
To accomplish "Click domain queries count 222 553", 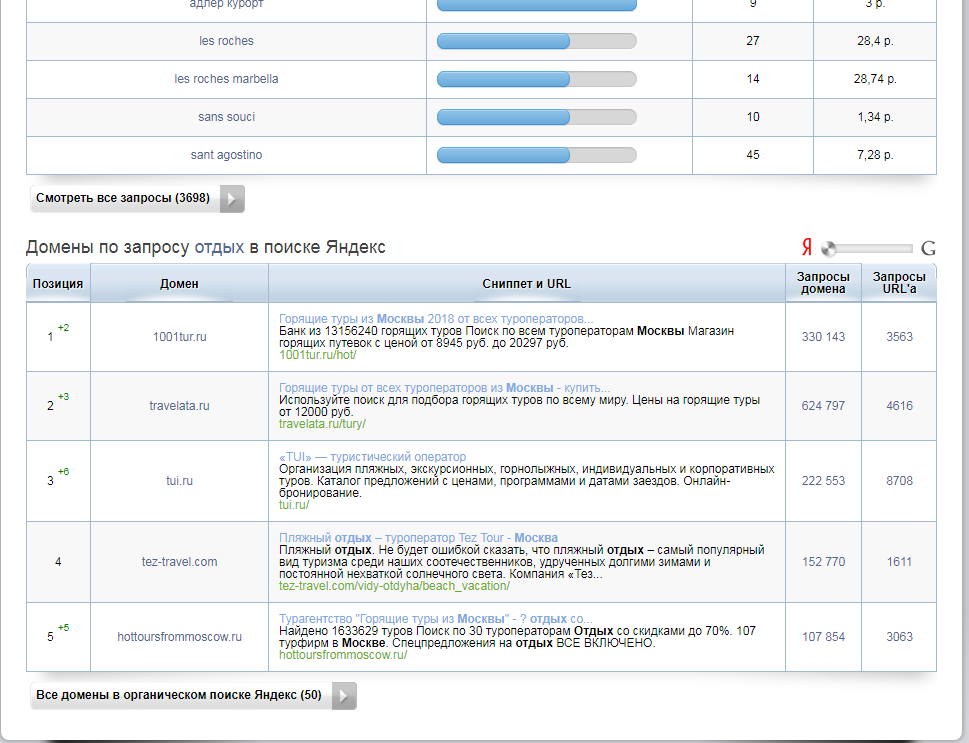I will point(823,481).
